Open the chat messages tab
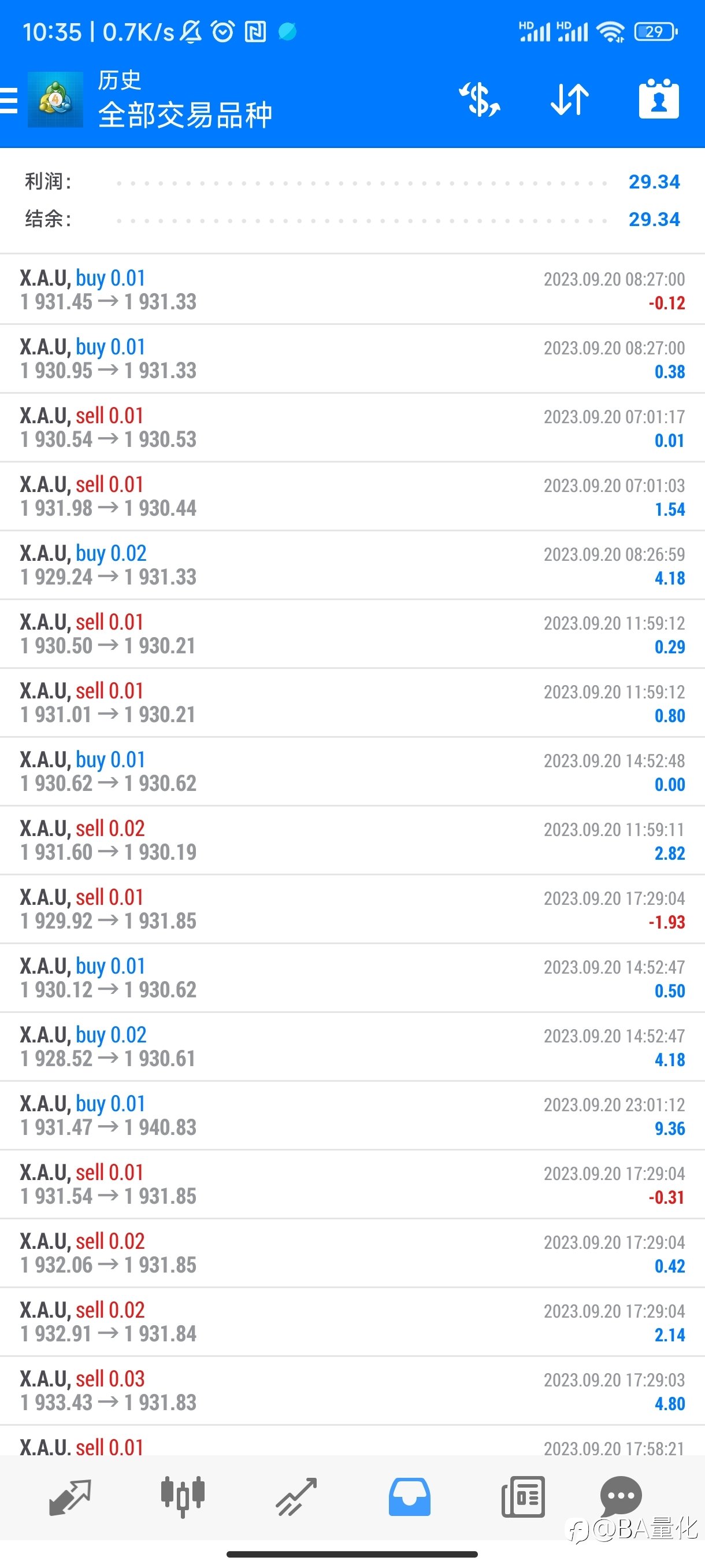This screenshot has height=1568, width=705. point(621,1496)
